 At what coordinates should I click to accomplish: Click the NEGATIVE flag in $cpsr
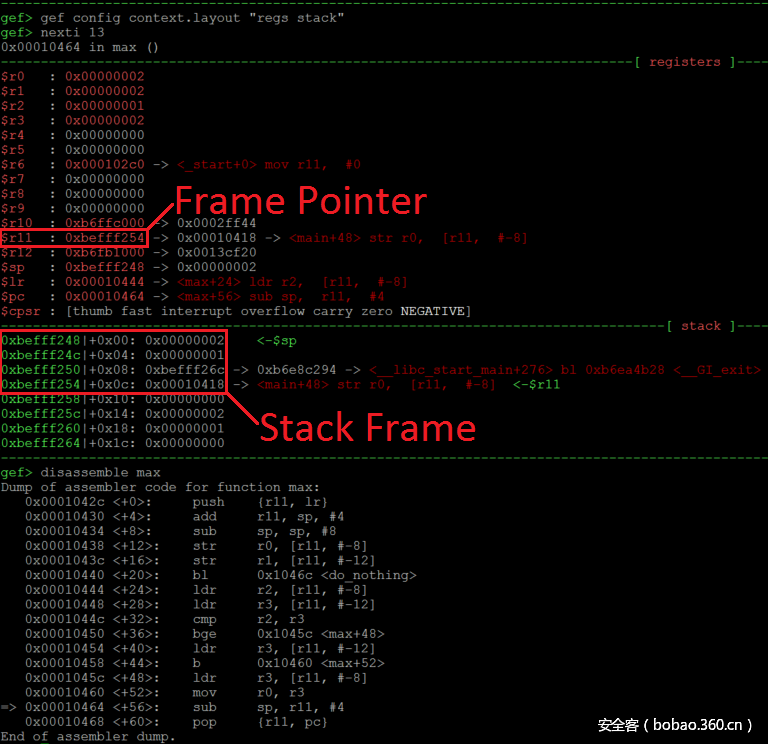[x=432, y=311]
